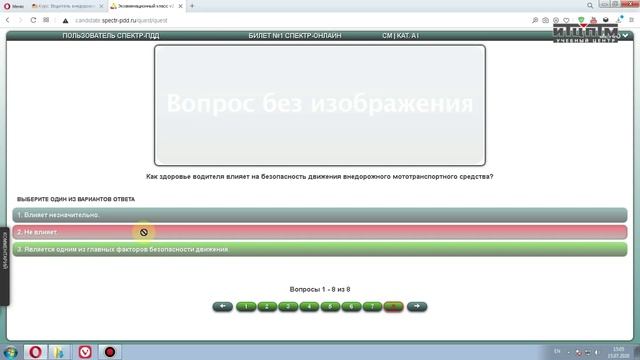Close the first browser tab

[x=101, y=6]
